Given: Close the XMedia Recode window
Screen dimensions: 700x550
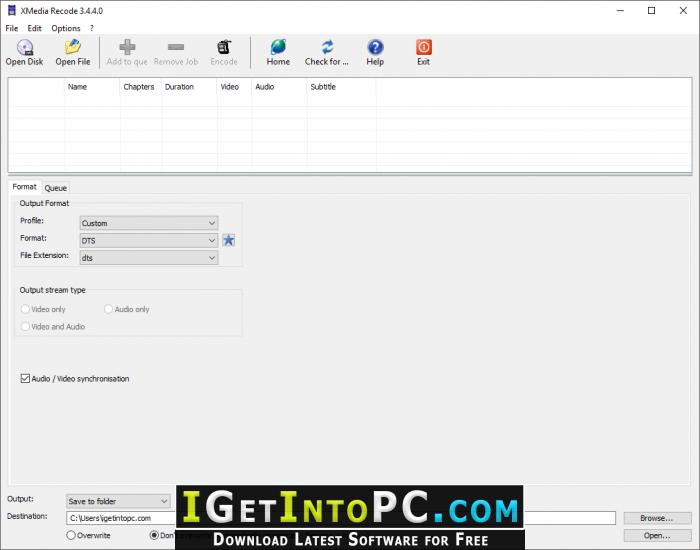Looking at the screenshot, I should point(683,10).
